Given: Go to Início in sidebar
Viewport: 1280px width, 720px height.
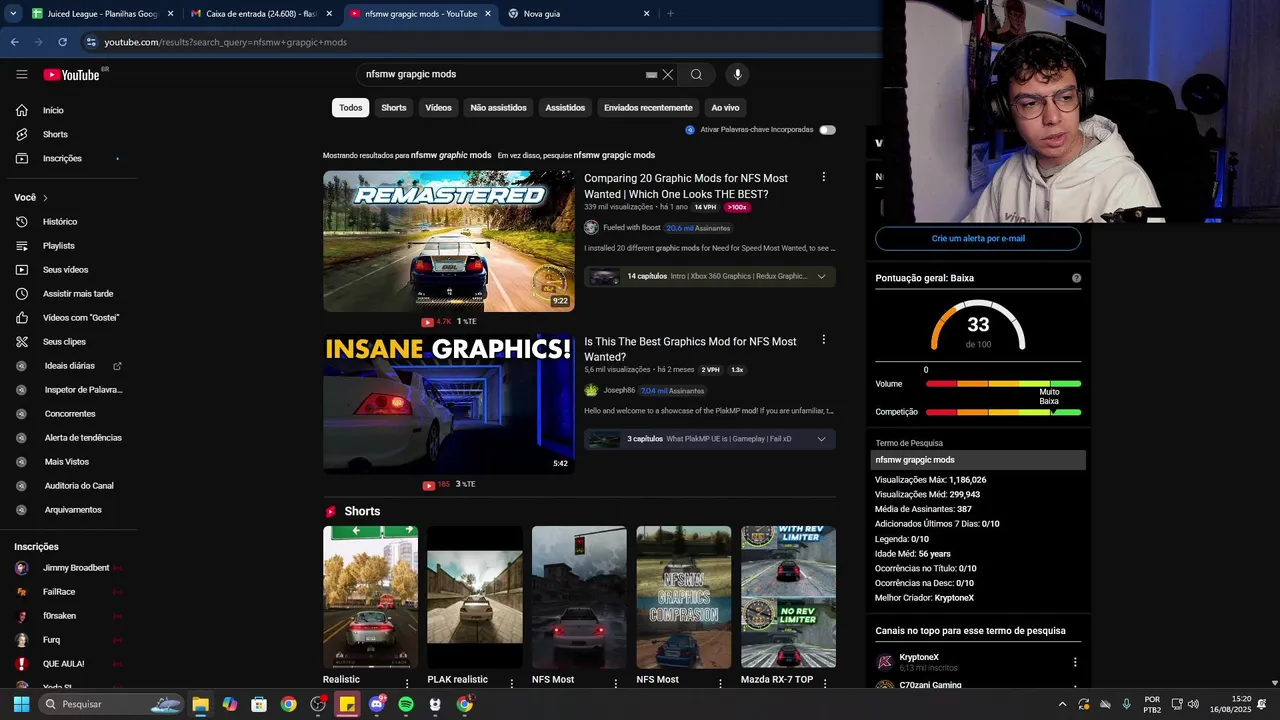Looking at the screenshot, I should pyautogui.click(x=53, y=110).
